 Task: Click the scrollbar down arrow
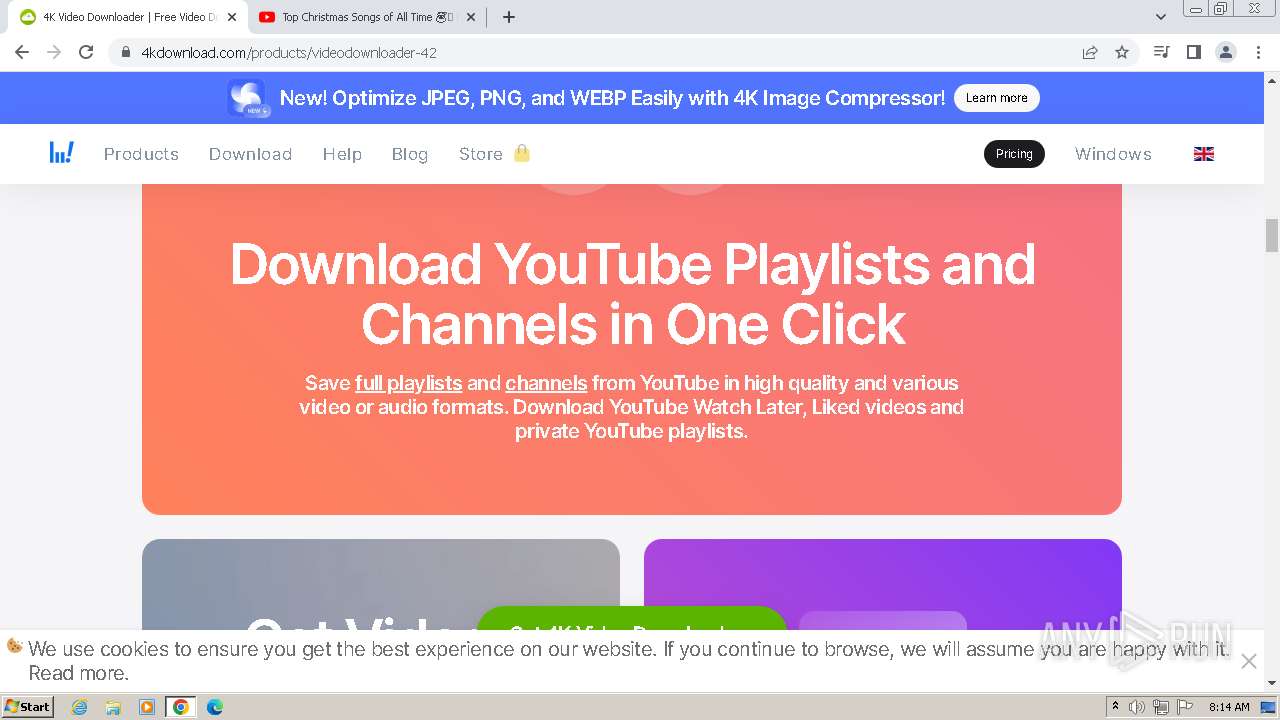pos(1272,683)
